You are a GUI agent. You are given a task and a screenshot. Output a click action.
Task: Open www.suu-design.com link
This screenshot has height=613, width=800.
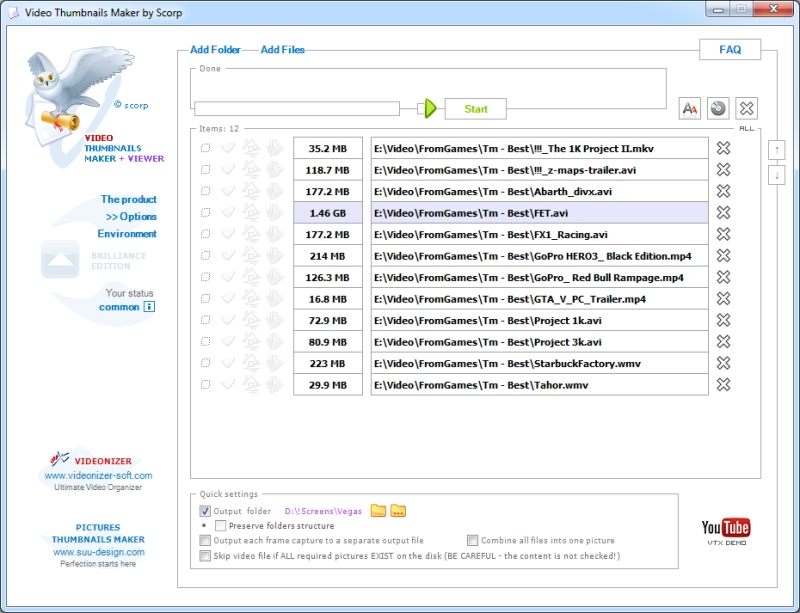coord(98,552)
